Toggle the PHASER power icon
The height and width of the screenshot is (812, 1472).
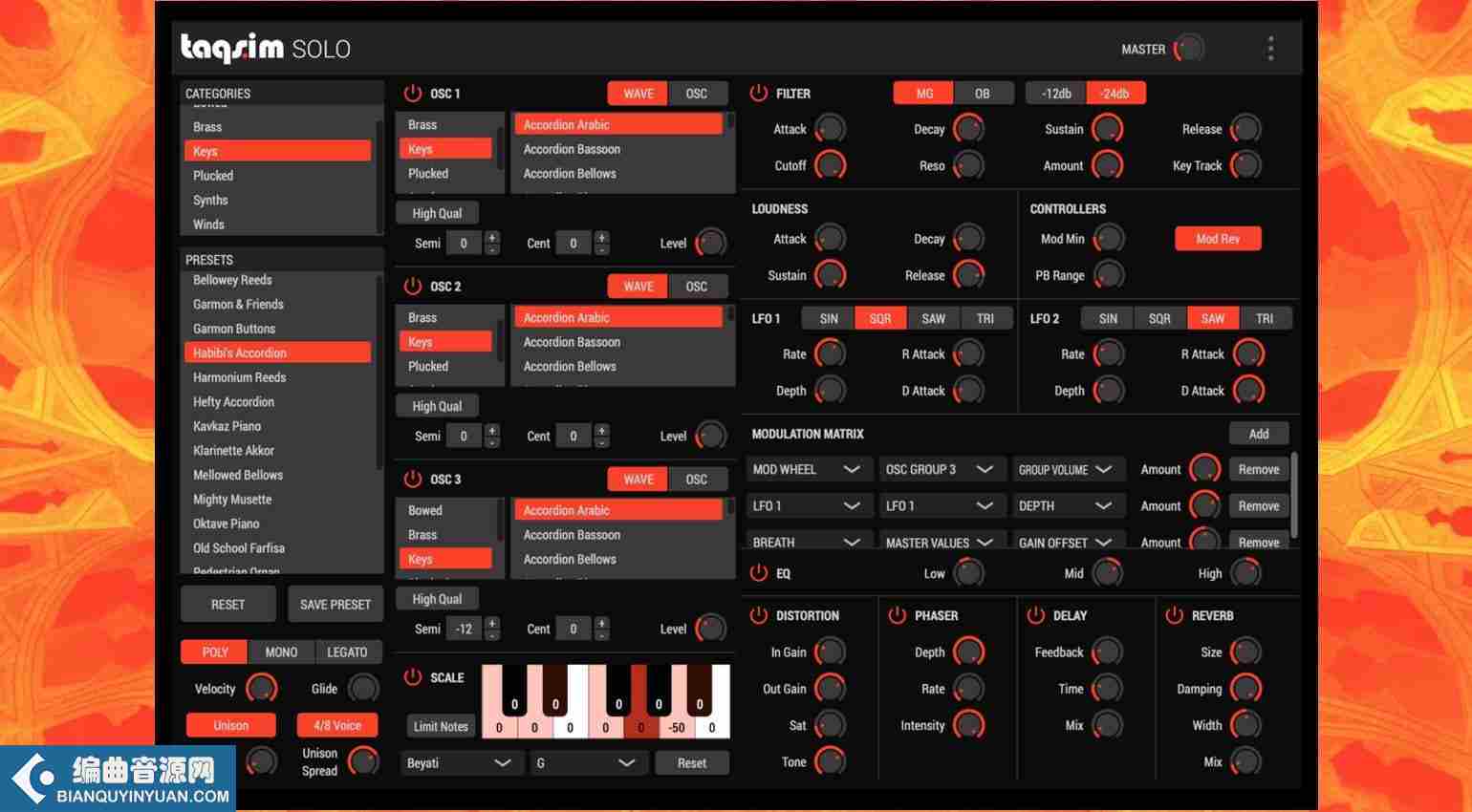(897, 616)
